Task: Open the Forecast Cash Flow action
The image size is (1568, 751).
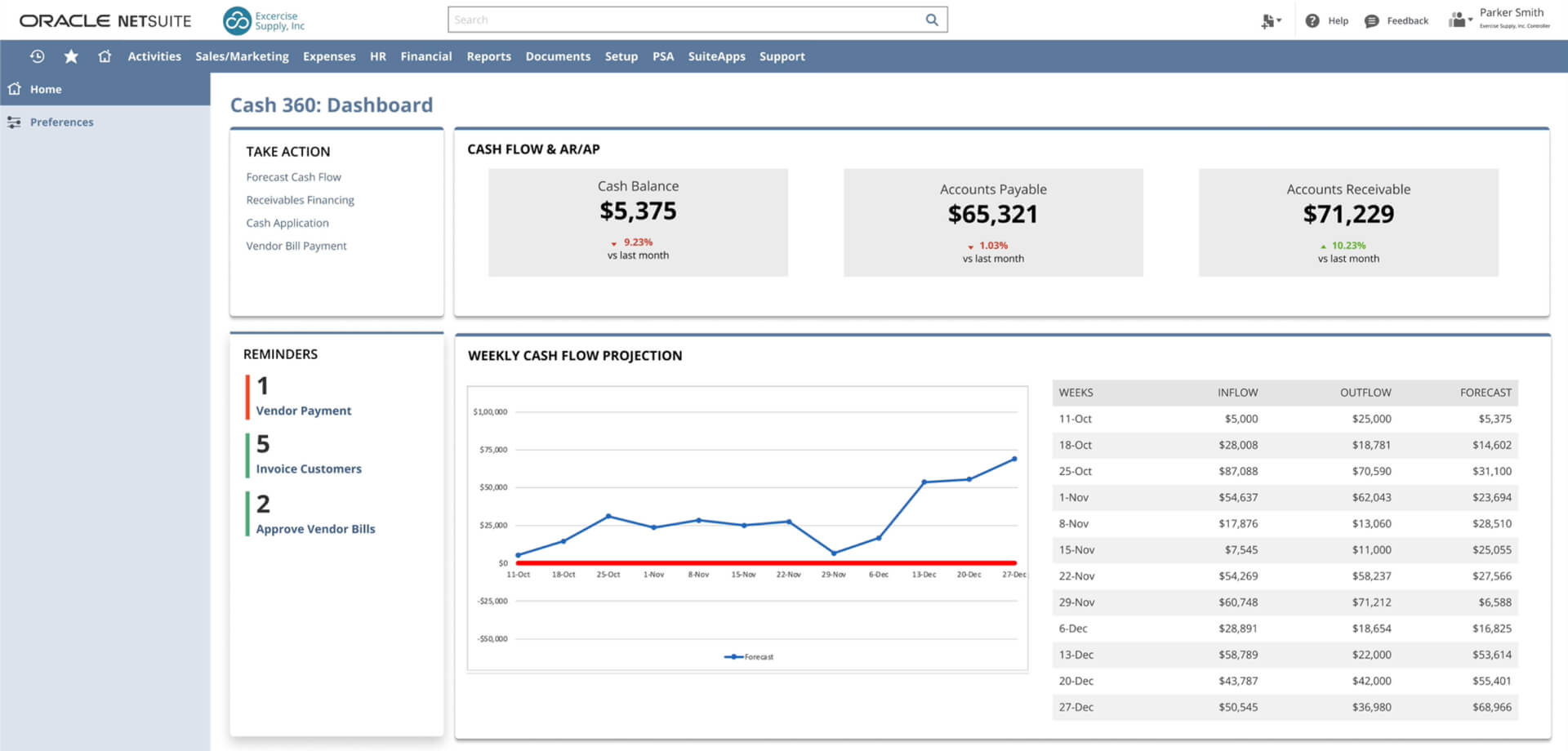Action: pyautogui.click(x=293, y=176)
